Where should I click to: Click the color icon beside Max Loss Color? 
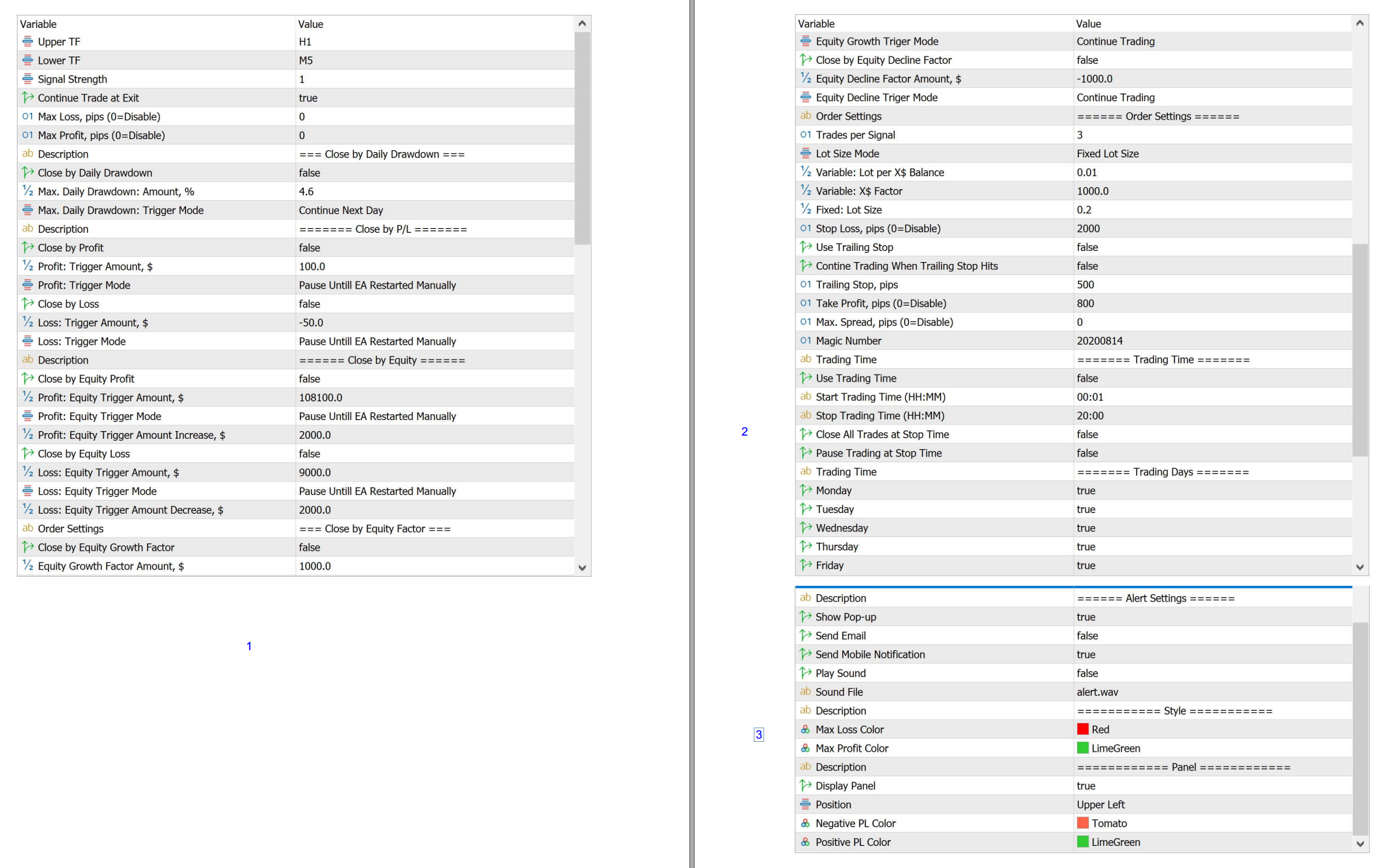[x=805, y=730]
